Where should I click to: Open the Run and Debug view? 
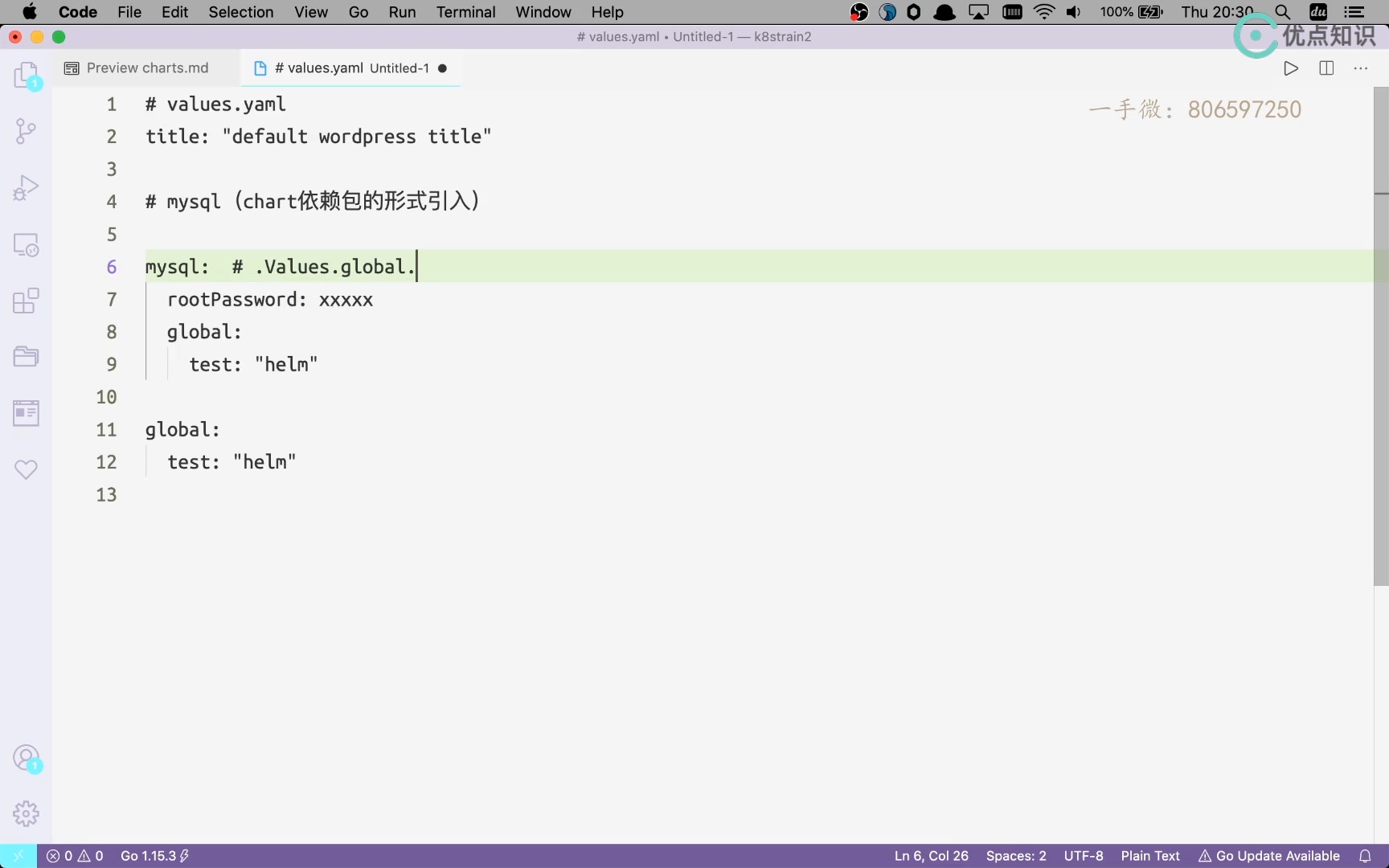tap(26, 187)
